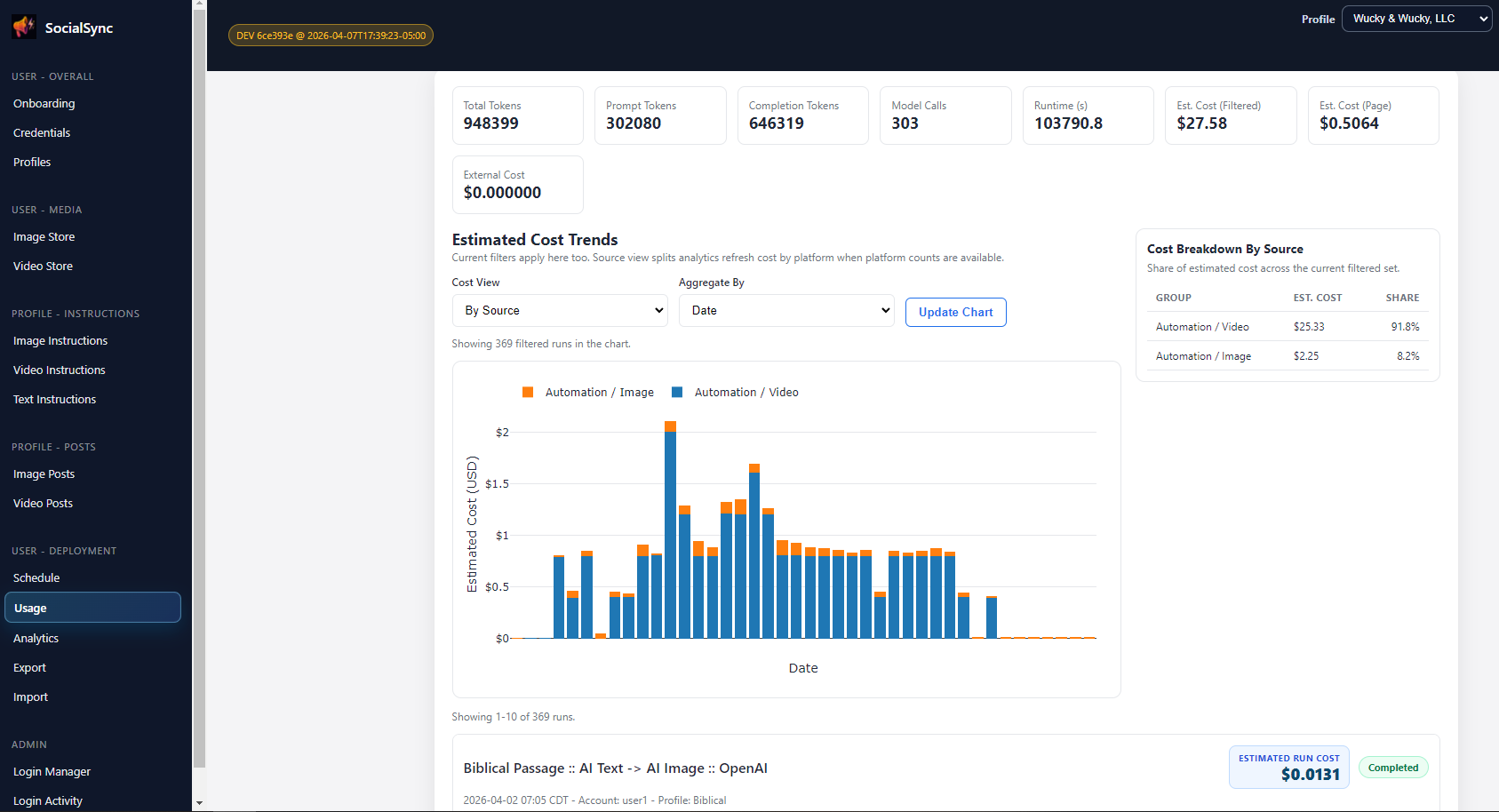
Task: Click the Completed status badge
Action: point(1392,767)
